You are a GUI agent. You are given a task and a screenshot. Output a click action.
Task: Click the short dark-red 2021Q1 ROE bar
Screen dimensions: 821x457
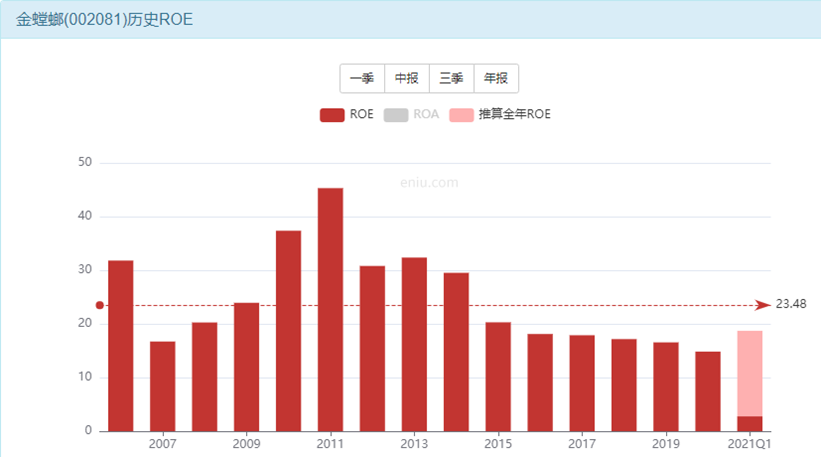(x=750, y=424)
